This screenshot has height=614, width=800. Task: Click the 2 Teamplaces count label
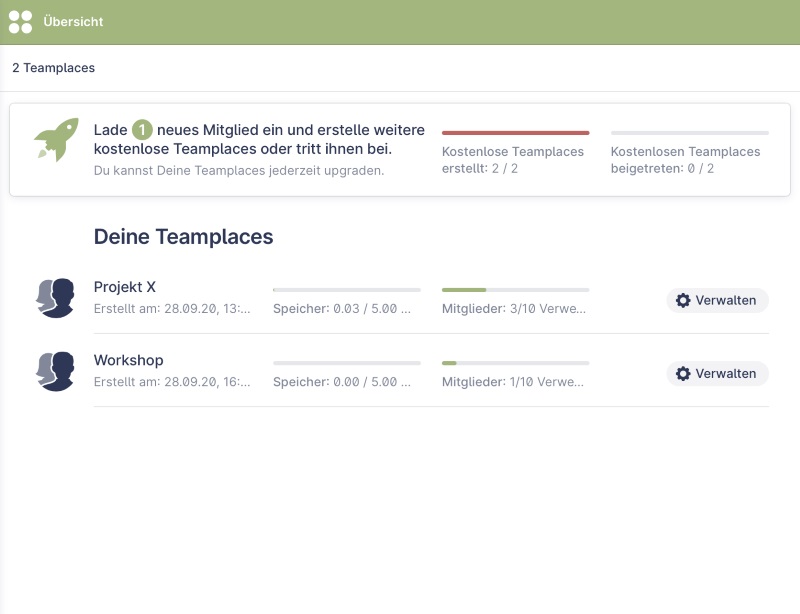53,68
